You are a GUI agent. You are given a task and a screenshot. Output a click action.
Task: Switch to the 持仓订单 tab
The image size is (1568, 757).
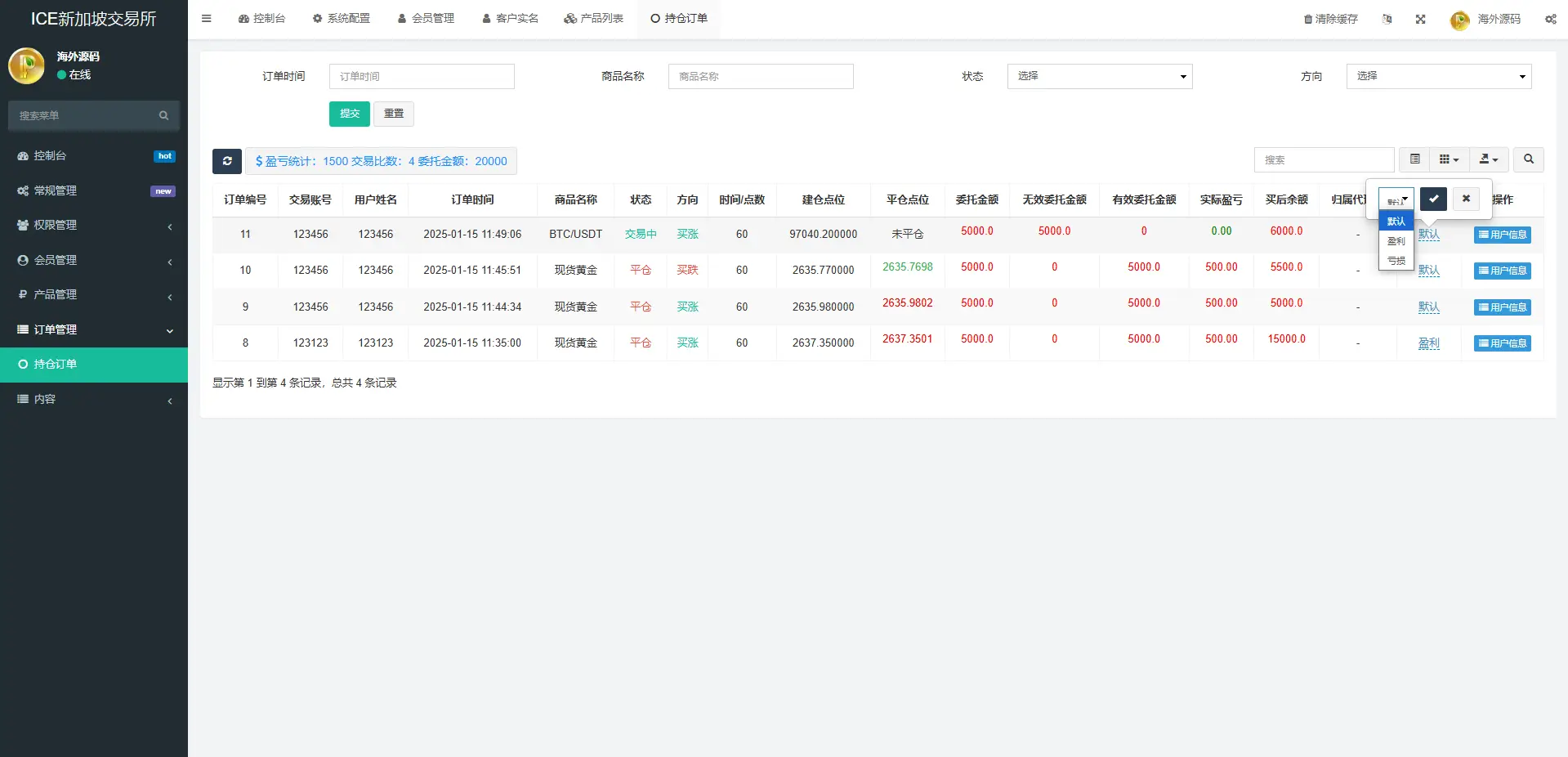pos(678,18)
